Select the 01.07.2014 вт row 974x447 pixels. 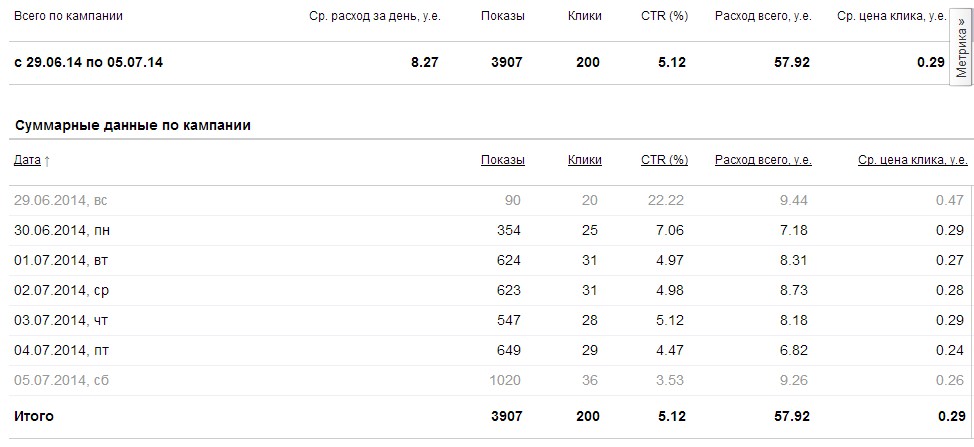(60, 261)
